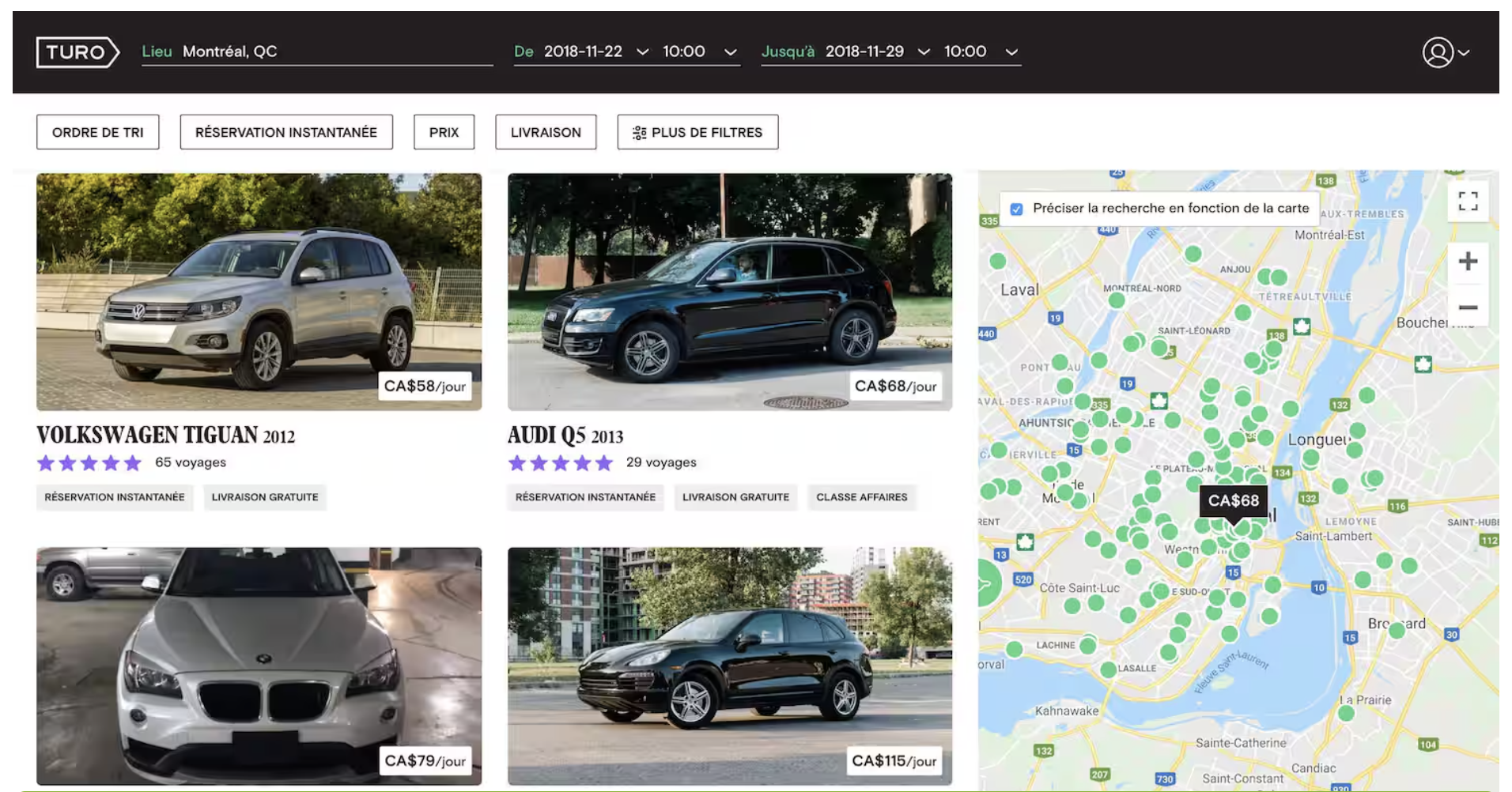Viewport: 1512px width, 792px height.
Task: Open Audi Q5 2013 car photo
Action: coord(730,292)
